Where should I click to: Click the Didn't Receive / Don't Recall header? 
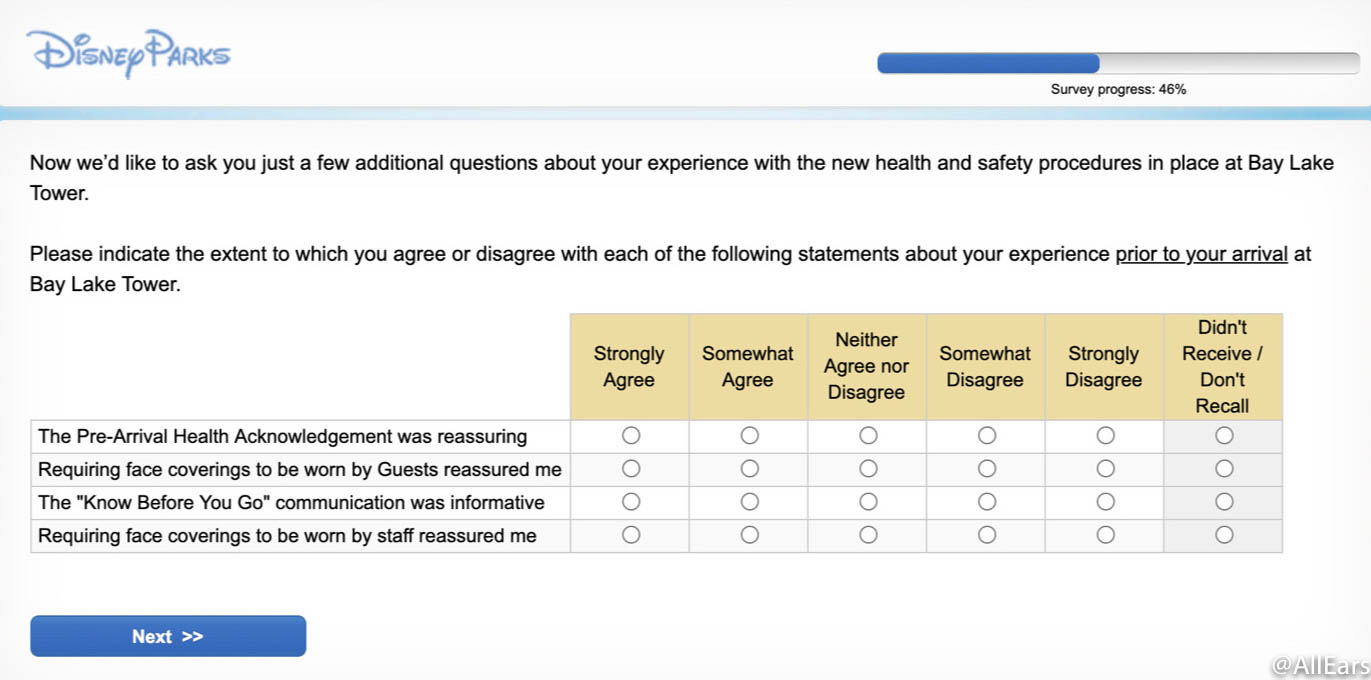1222,367
